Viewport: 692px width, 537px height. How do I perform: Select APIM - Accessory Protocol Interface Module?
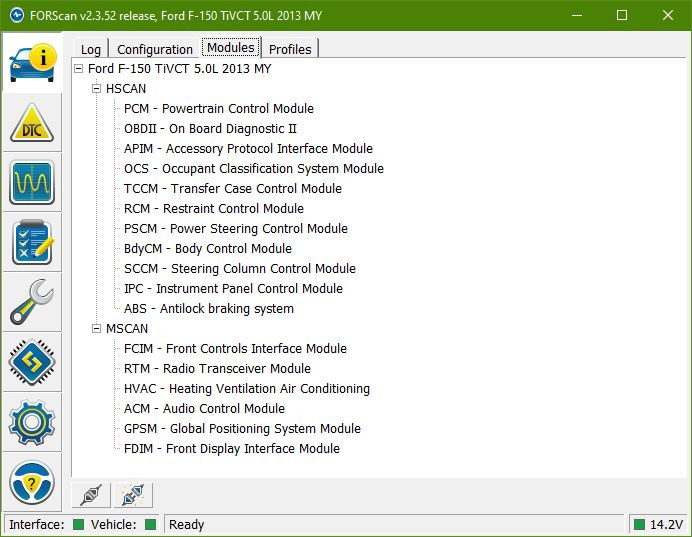pyautogui.click(x=248, y=149)
